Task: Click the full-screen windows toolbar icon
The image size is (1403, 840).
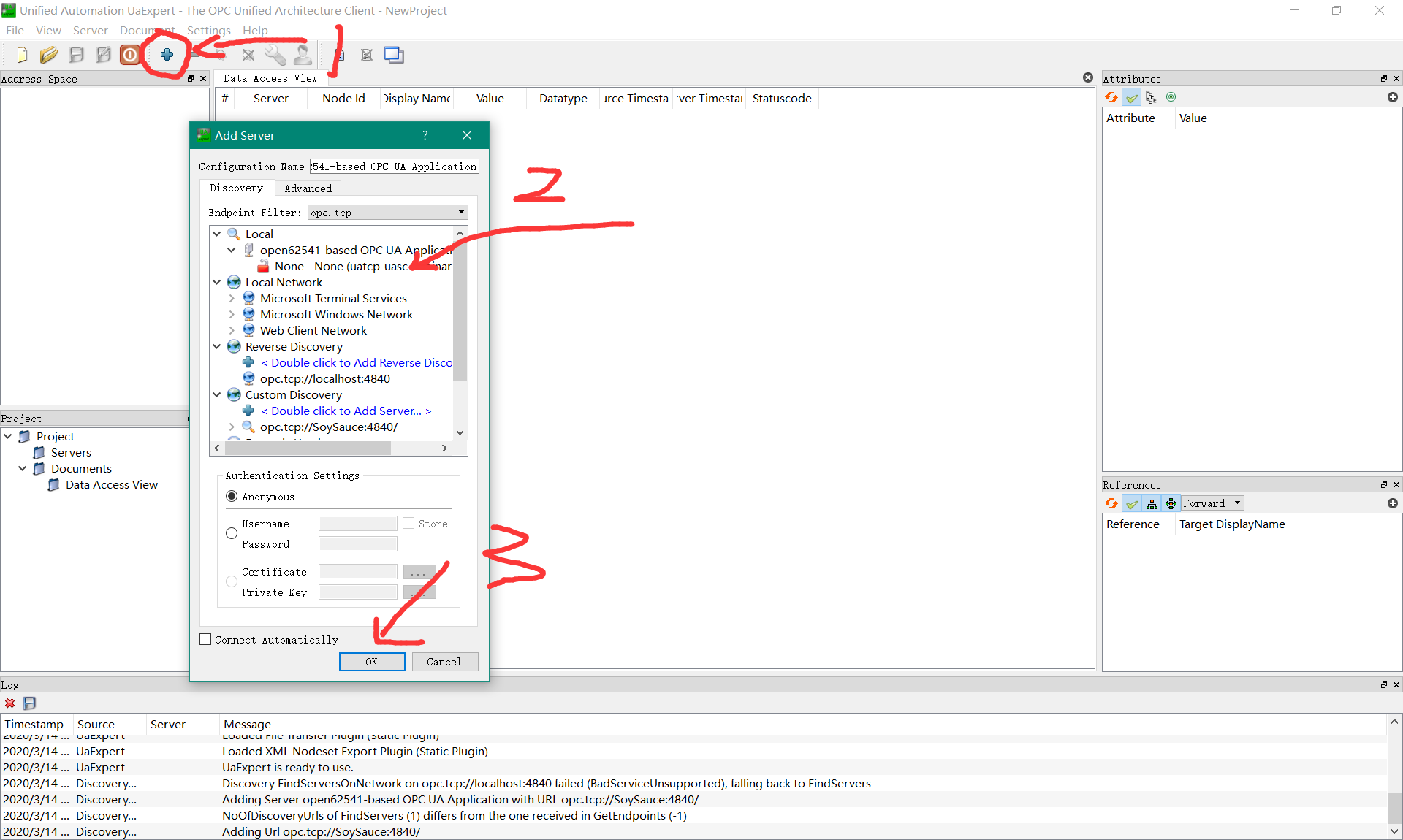Action: (x=394, y=55)
